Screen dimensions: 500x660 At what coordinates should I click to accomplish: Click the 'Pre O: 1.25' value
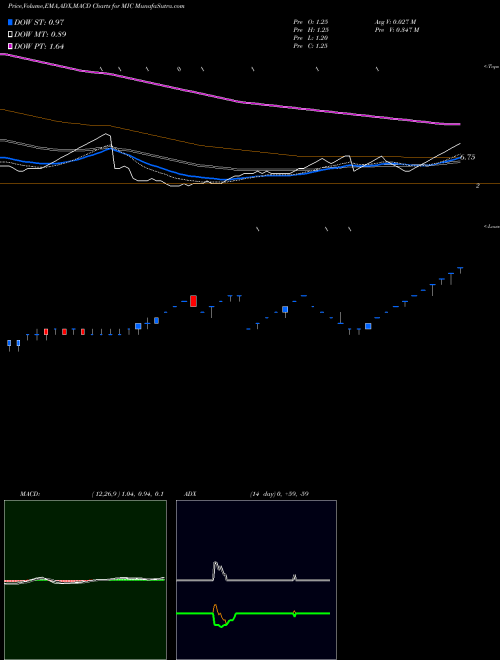(311, 22)
